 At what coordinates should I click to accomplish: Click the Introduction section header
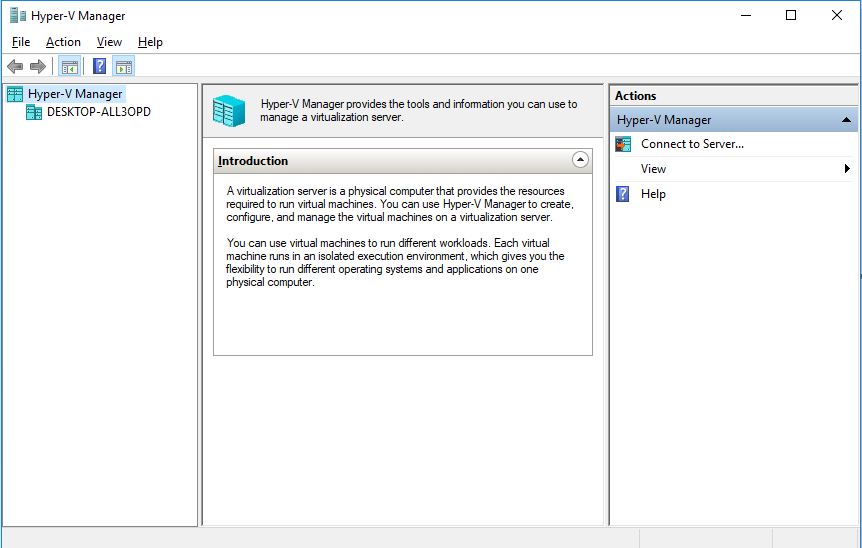point(403,161)
